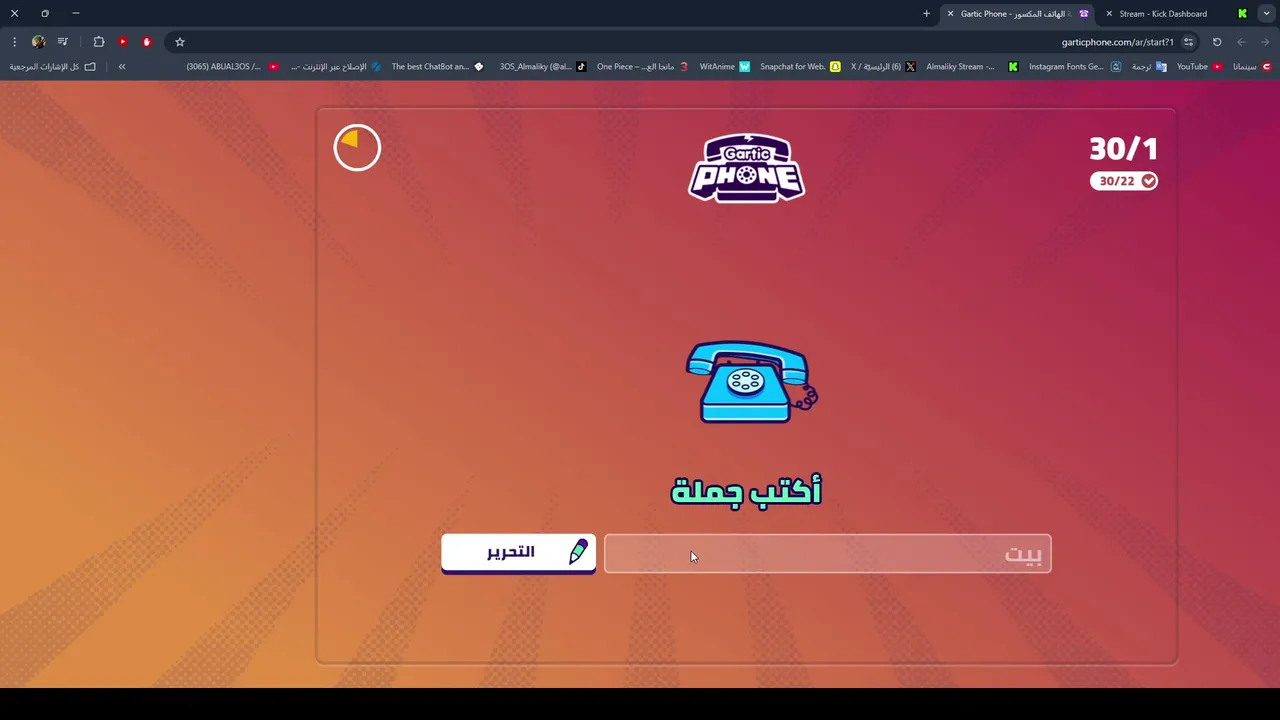Open The best ChatBot bookmark
1280x720 pixels.
(x=437, y=67)
